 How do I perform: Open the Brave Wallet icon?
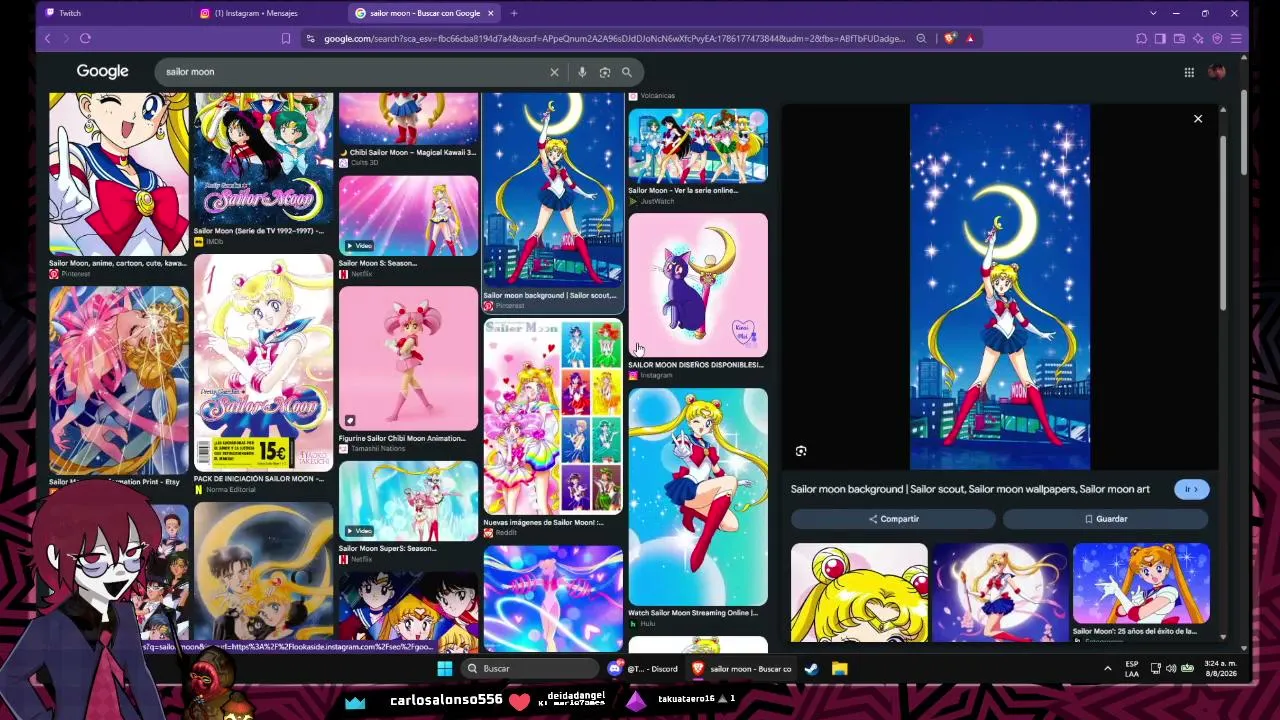[1179, 39]
